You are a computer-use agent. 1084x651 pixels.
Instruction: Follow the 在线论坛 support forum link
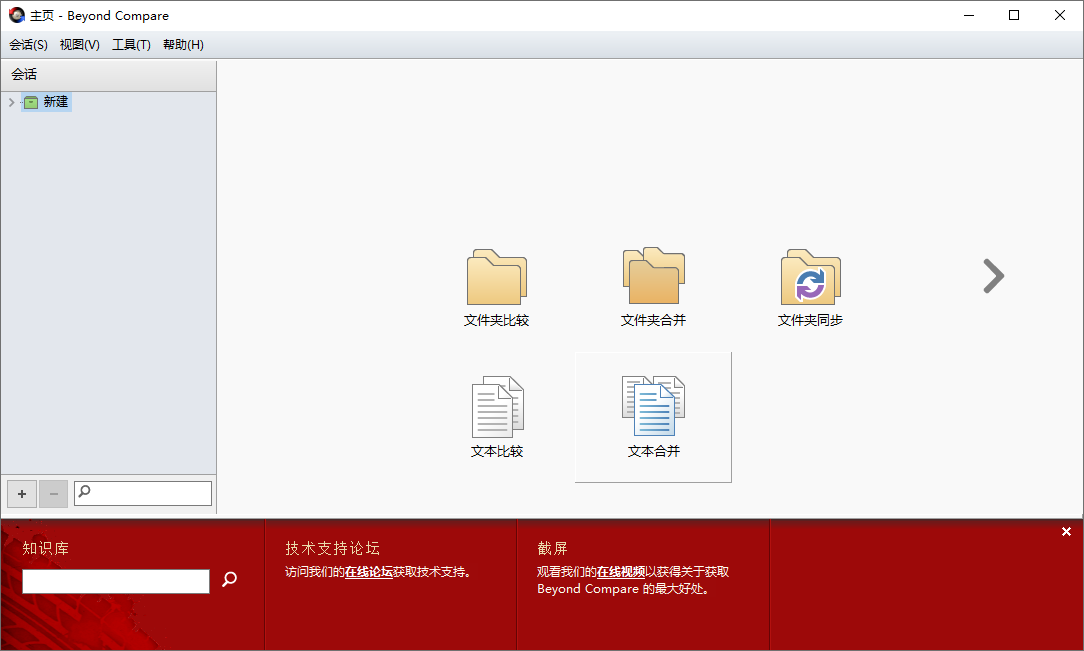368,572
